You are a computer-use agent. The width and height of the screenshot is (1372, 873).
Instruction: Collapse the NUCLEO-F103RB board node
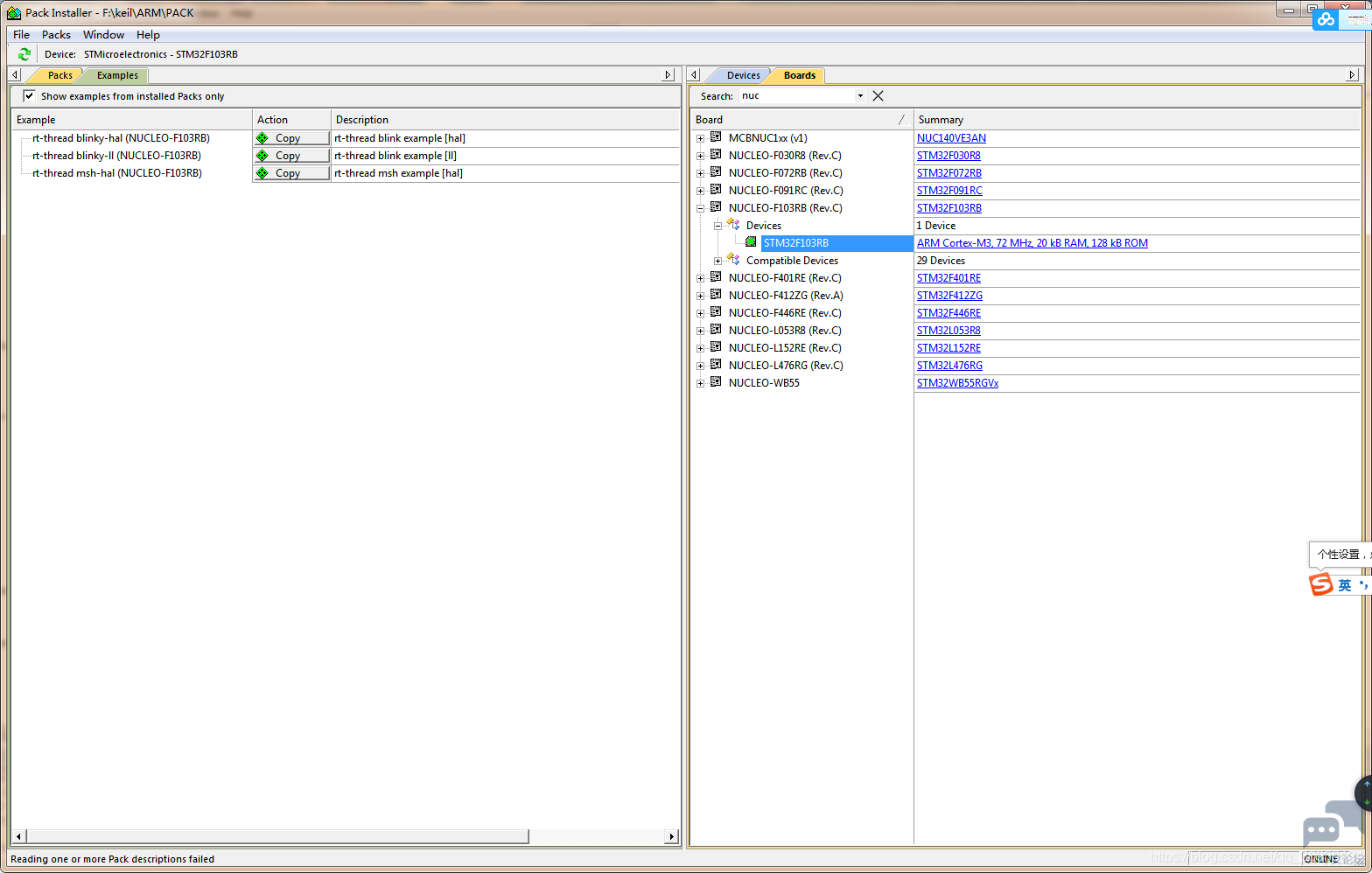(x=700, y=208)
